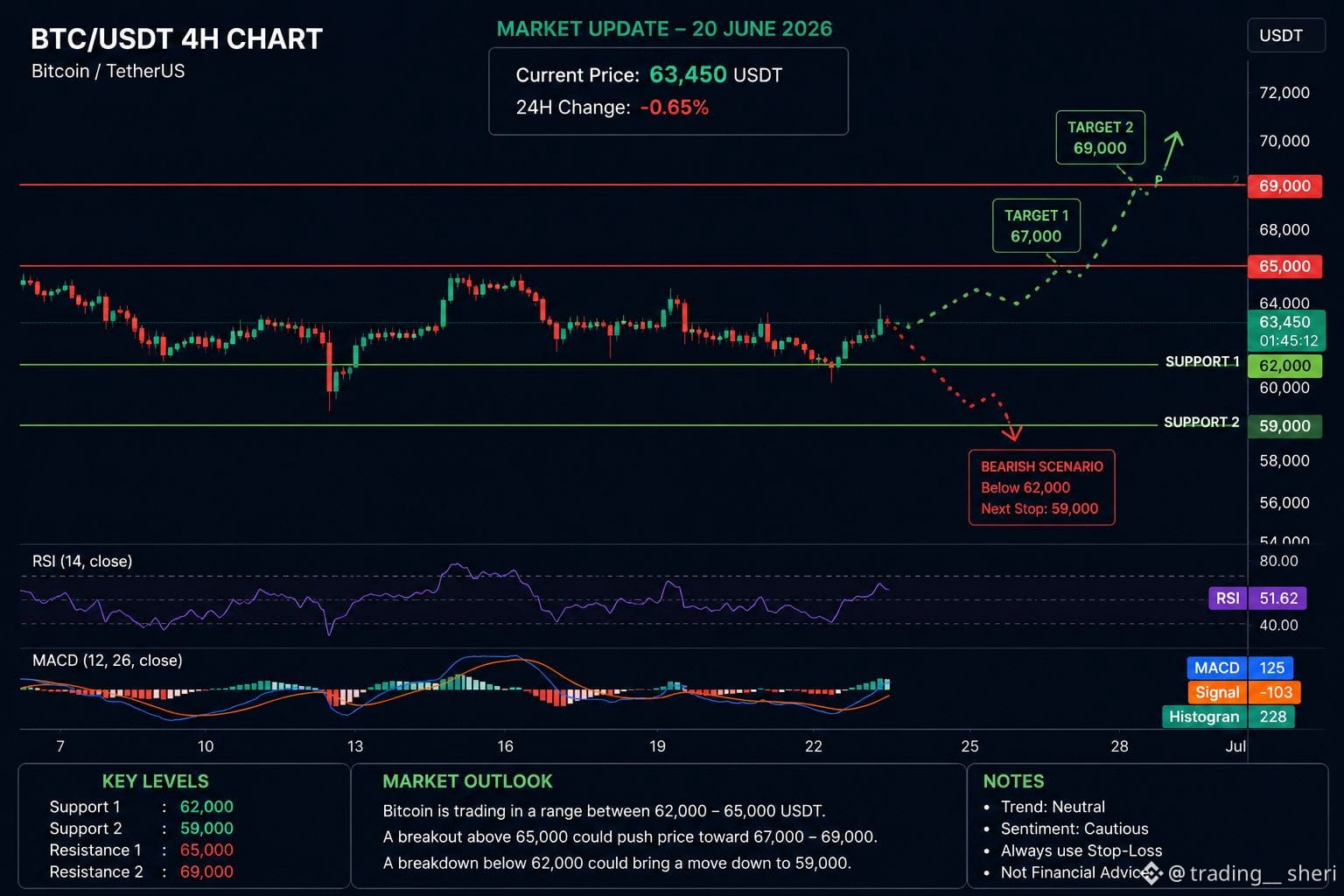Select date 10 on the time axis
This screenshot has width=1344, height=896.
(206, 746)
